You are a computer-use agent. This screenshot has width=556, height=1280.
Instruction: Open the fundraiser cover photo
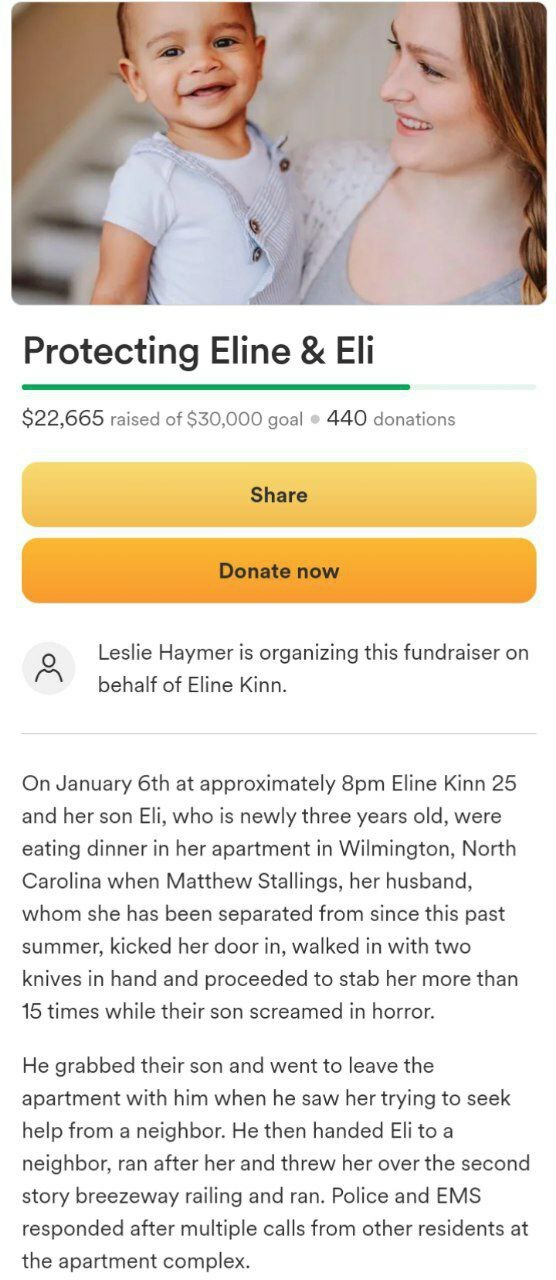point(279,153)
